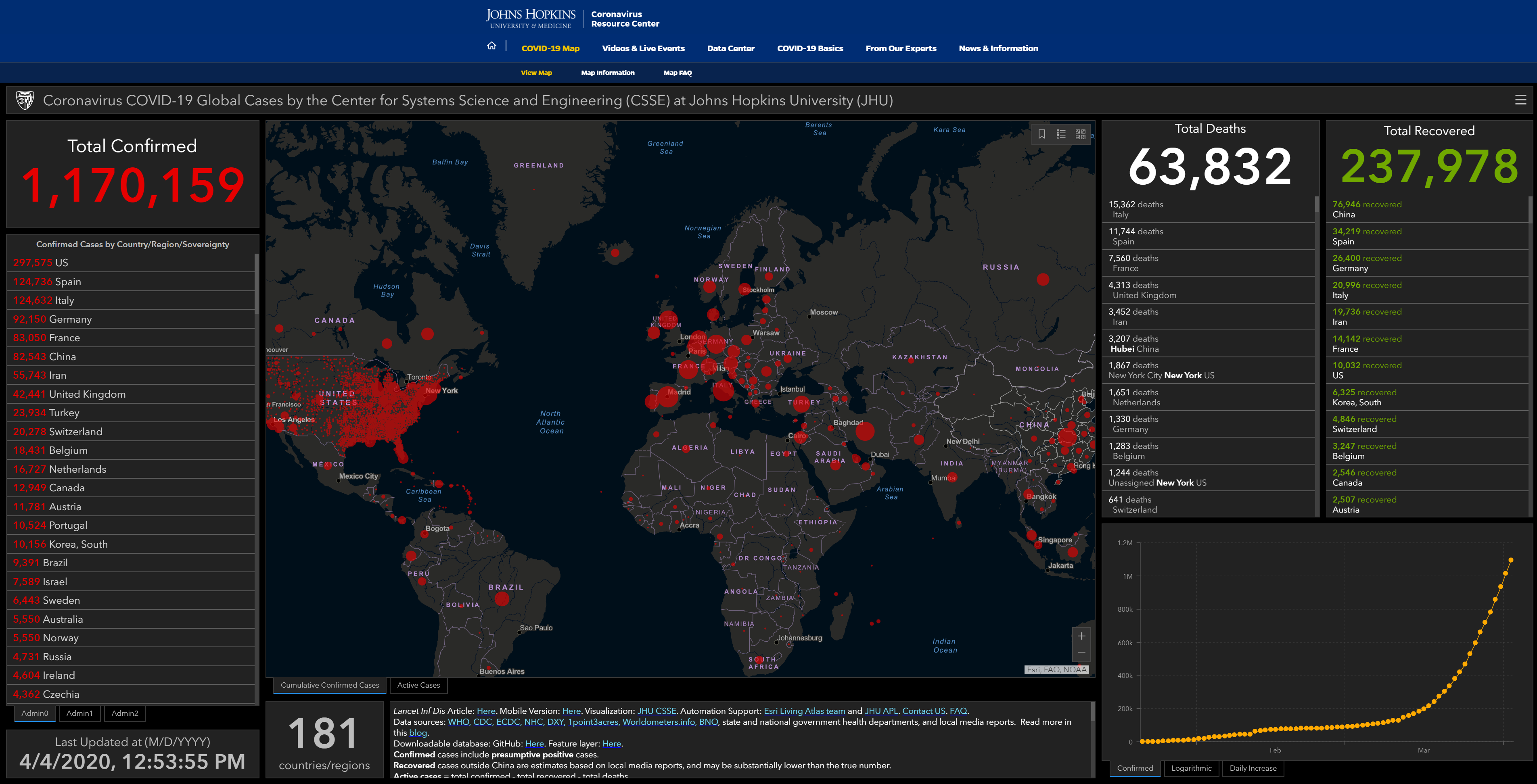Select the US row in confirmed cases list
The width and height of the screenshot is (1537, 784).
131,263
